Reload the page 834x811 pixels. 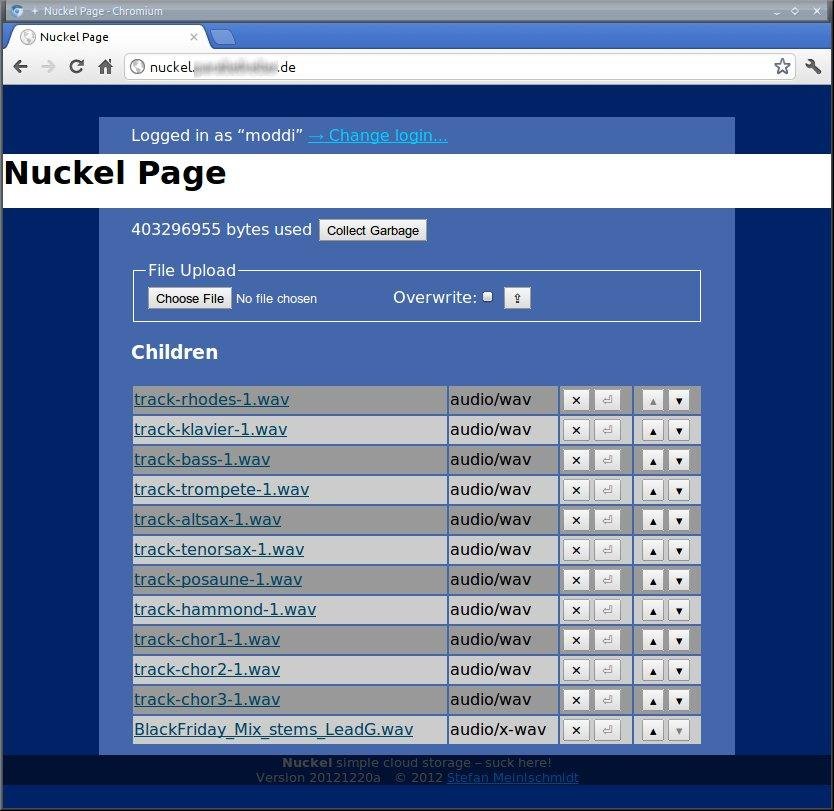point(76,66)
